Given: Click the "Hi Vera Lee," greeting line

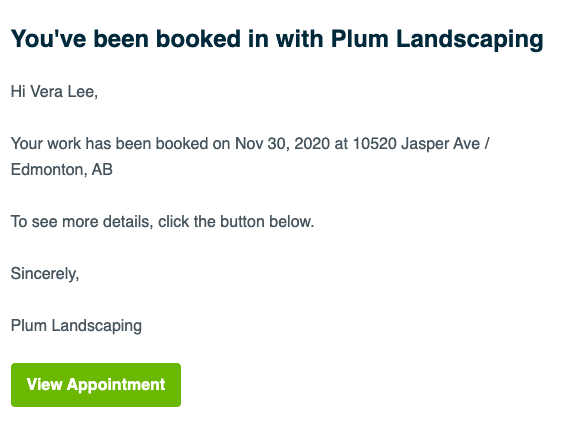Looking at the screenshot, I should click(54, 91).
